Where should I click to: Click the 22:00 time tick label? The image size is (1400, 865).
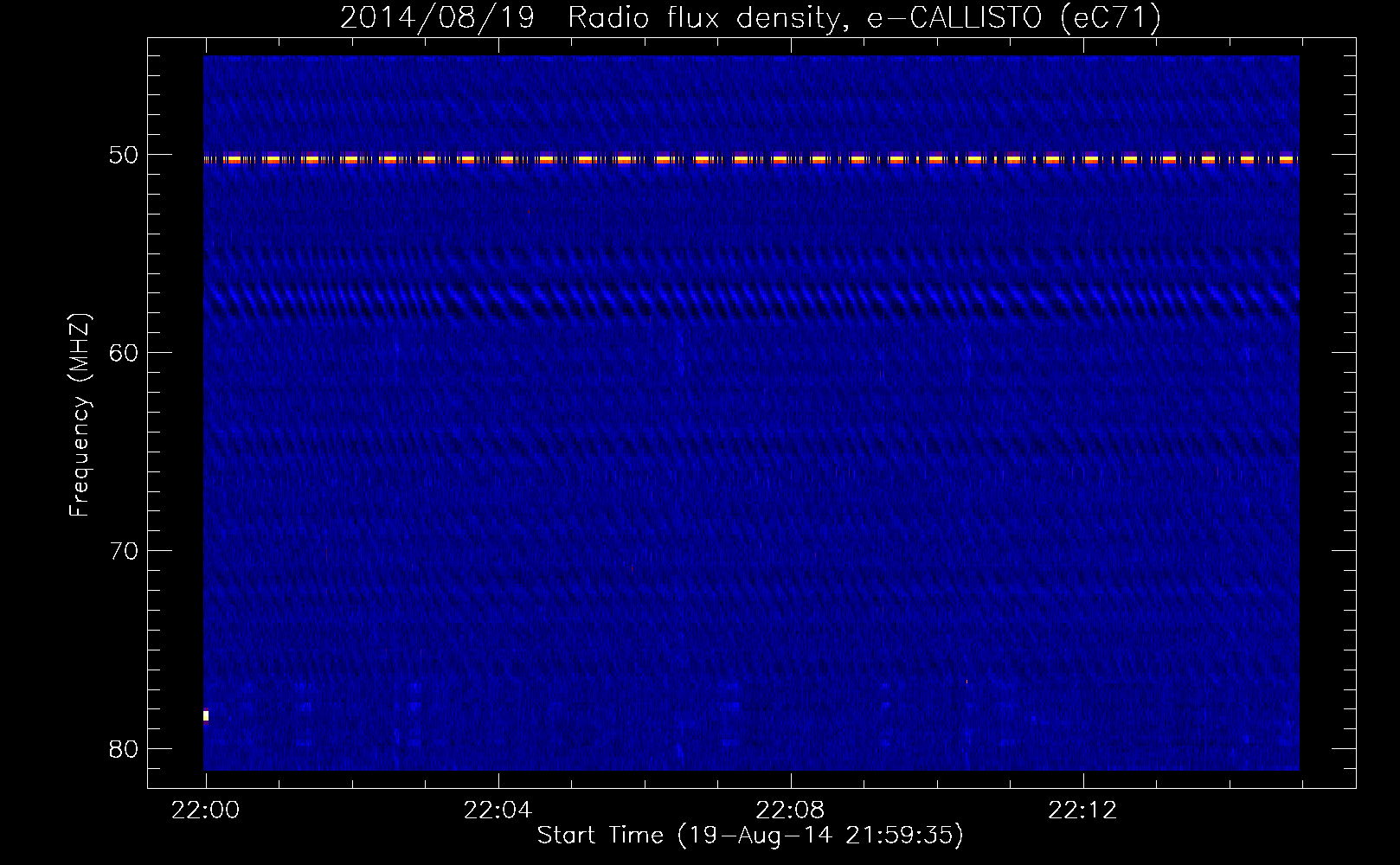click(x=206, y=810)
